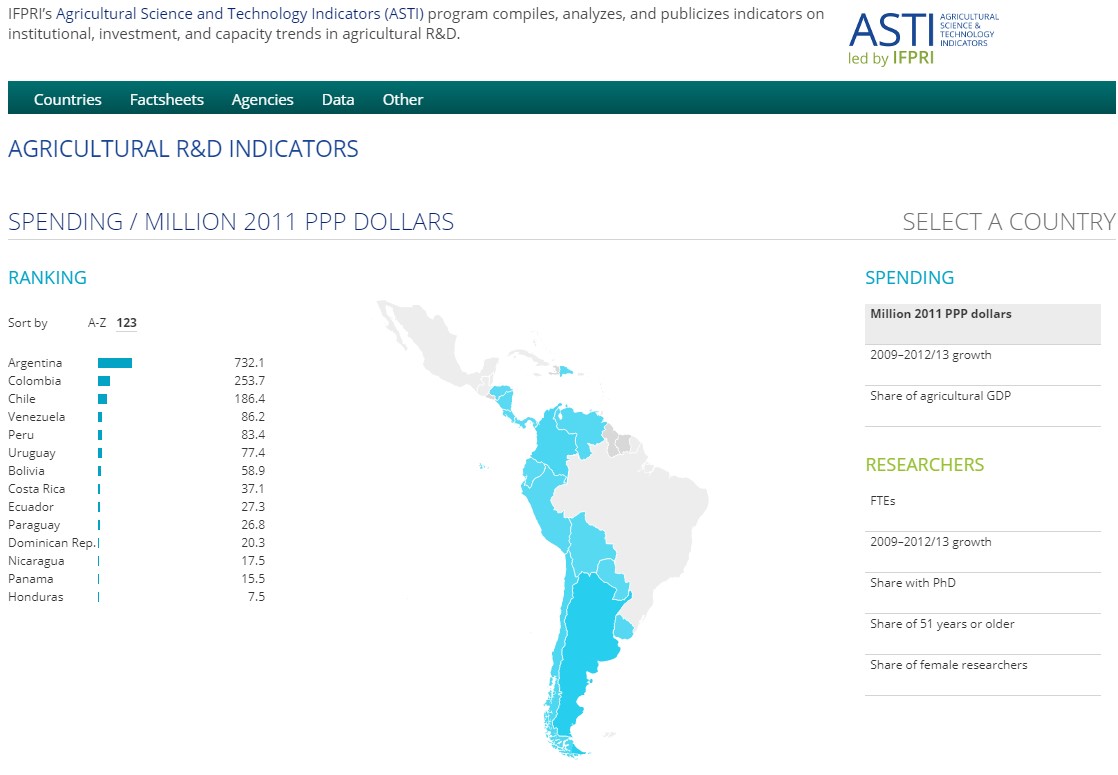Select Colombia in the ranking list
Screen dimensions: 1118x775
coord(34,381)
